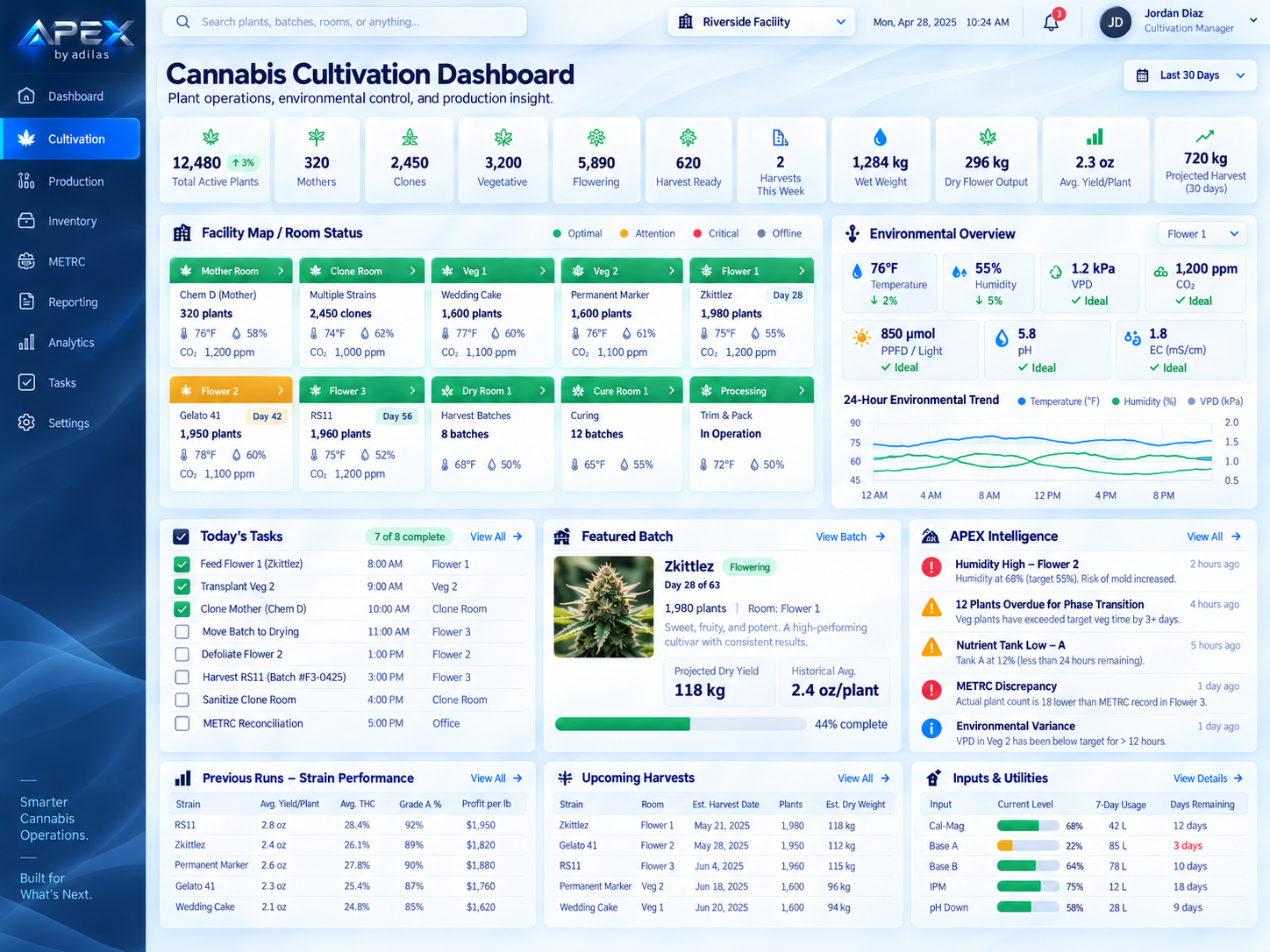Go to Cultivation in the sidebar

tap(71, 139)
